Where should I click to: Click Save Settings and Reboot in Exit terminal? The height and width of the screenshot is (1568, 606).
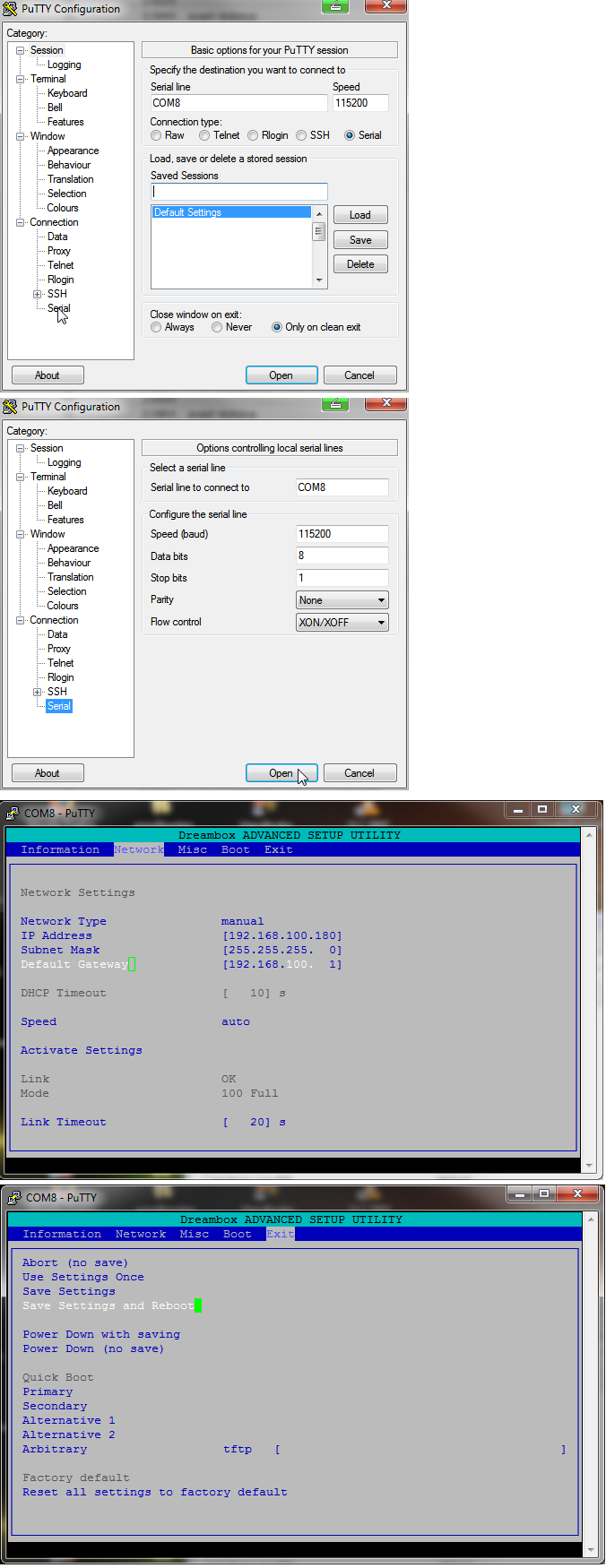click(x=108, y=1305)
